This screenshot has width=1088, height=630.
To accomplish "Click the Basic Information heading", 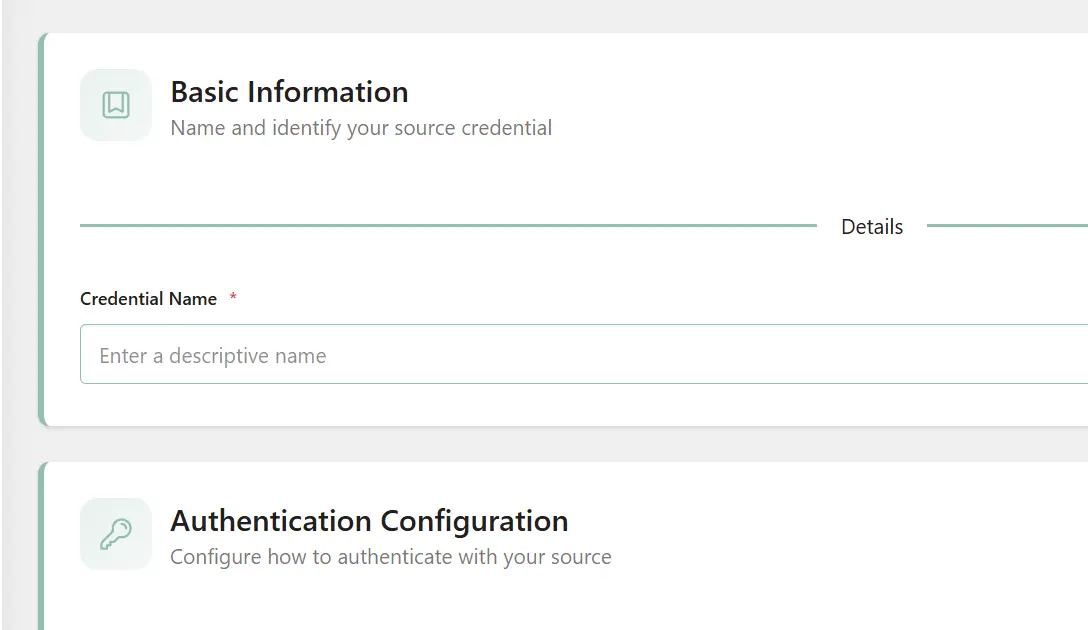I will click(289, 92).
